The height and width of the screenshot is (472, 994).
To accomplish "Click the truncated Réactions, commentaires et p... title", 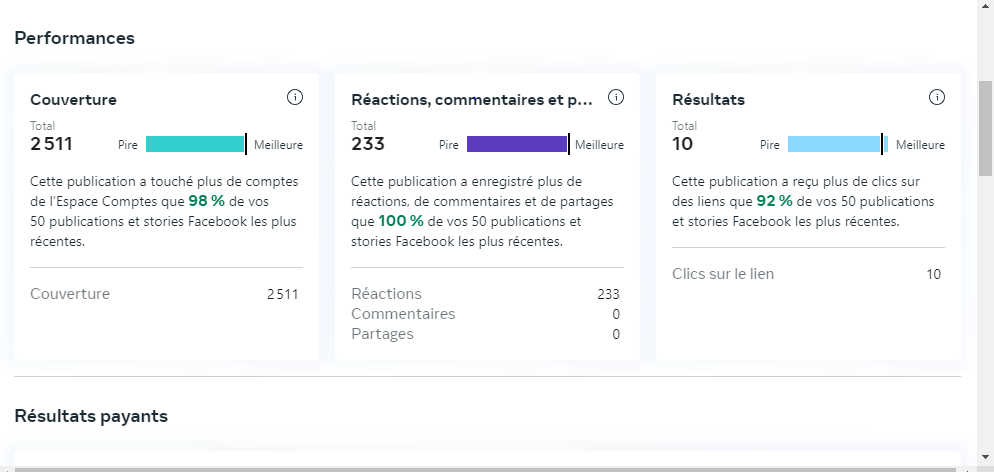I will point(472,100).
